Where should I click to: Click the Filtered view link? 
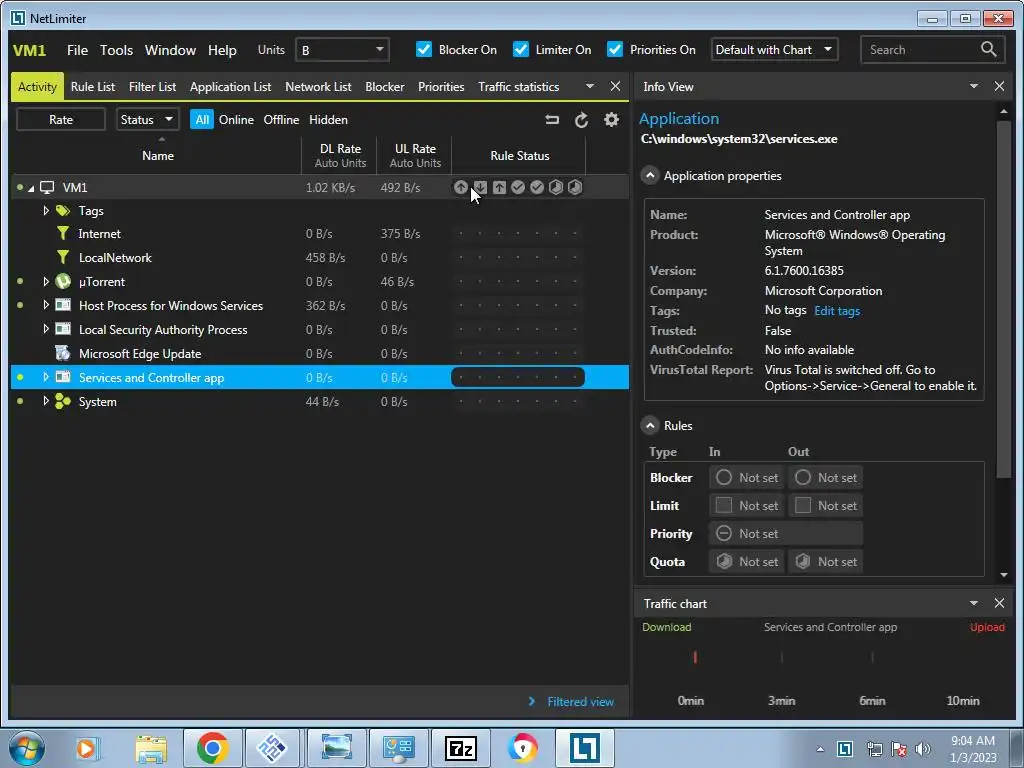(x=581, y=702)
